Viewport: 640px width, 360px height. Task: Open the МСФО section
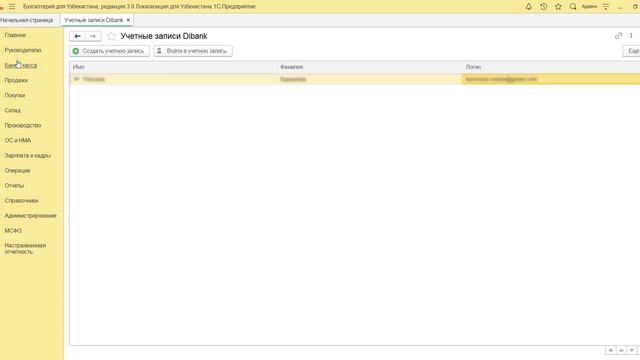(x=13, y=231)
